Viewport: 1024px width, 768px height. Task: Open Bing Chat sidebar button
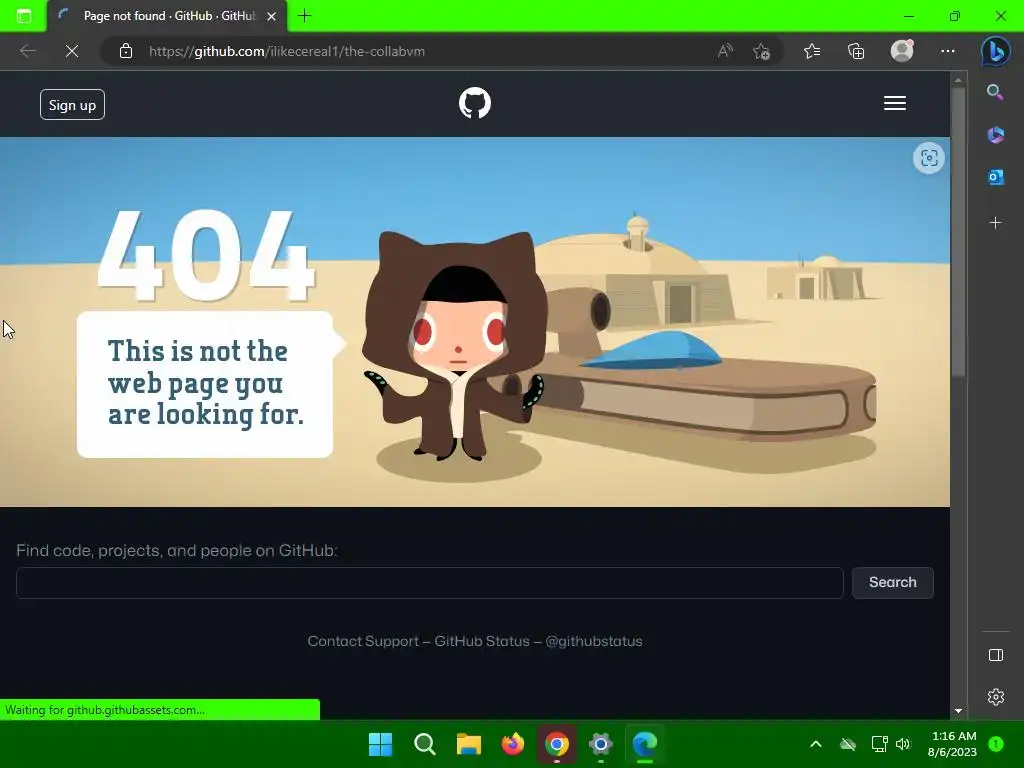[x=996, y=51]
